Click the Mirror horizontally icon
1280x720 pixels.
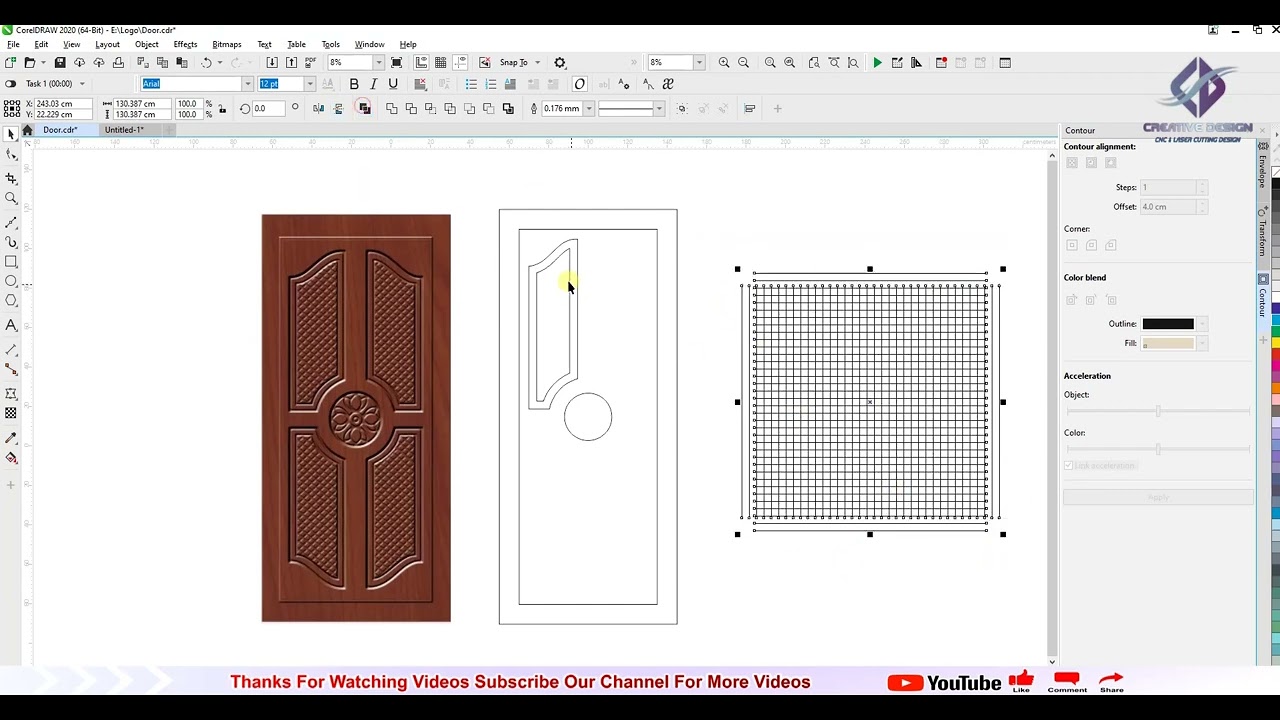point(318,109)
